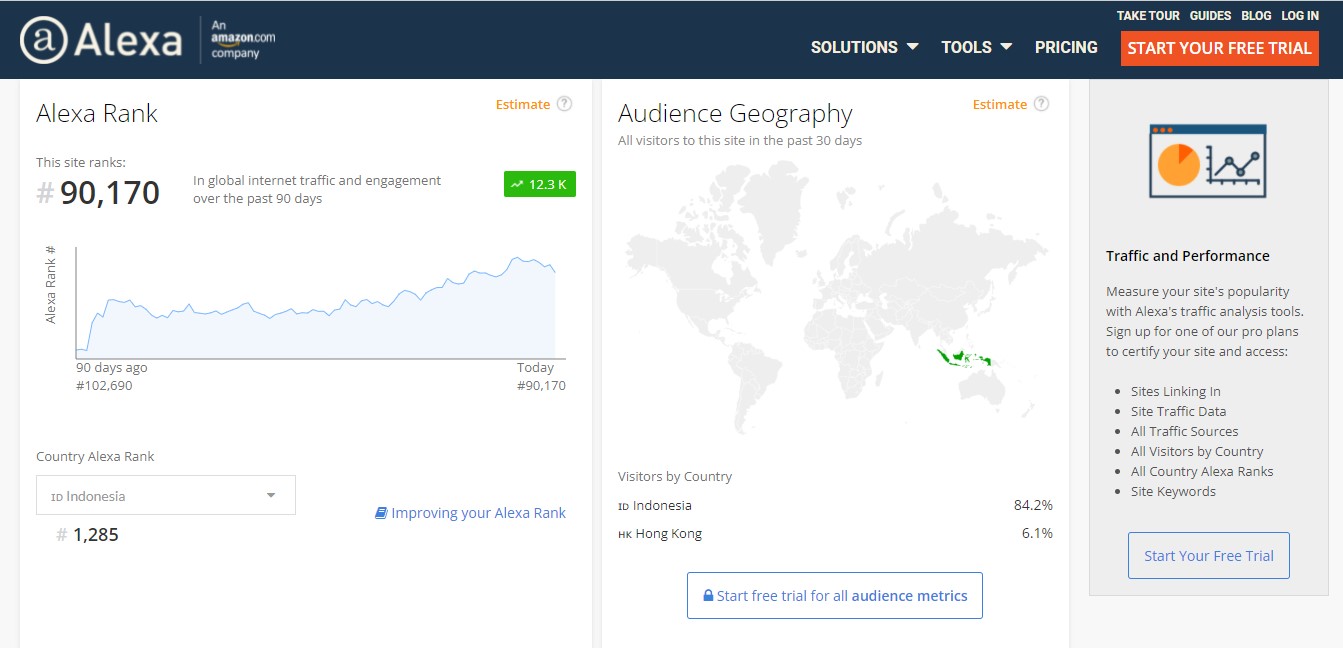
Task: Open the Guides link in top bar
Action: coord(1210,16)
